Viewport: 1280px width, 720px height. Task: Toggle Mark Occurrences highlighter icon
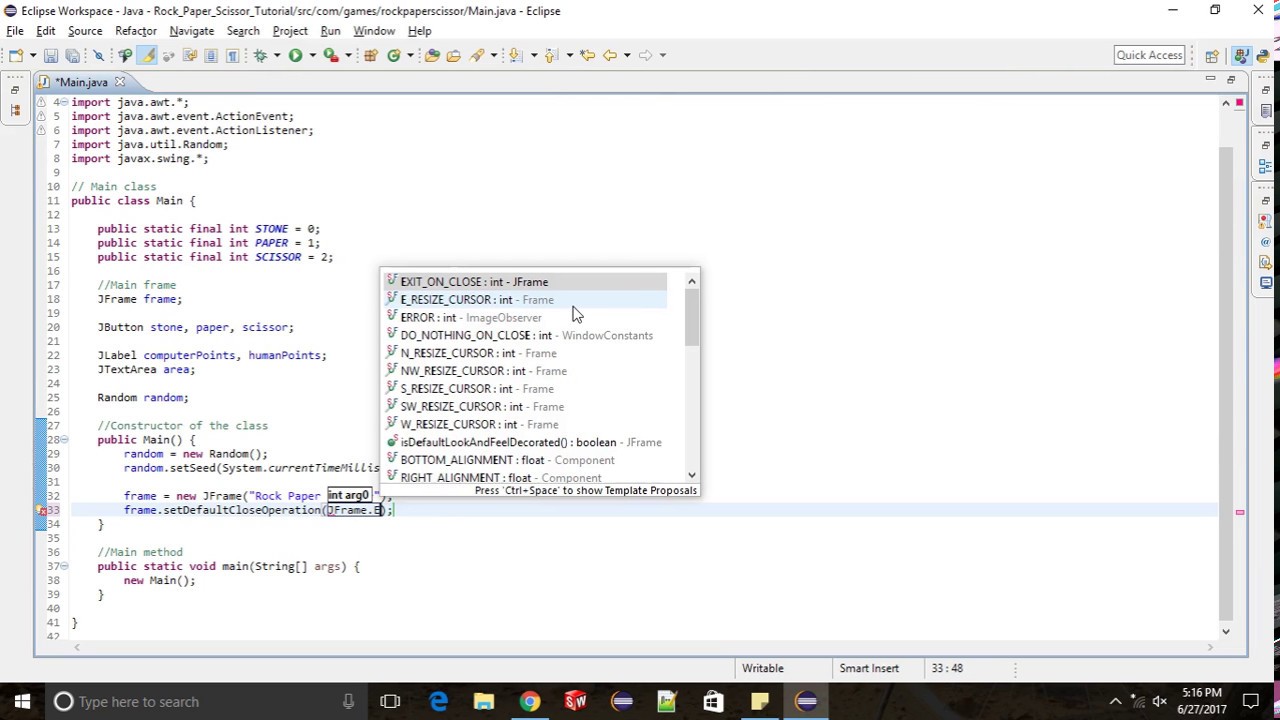tap(148, 55)
